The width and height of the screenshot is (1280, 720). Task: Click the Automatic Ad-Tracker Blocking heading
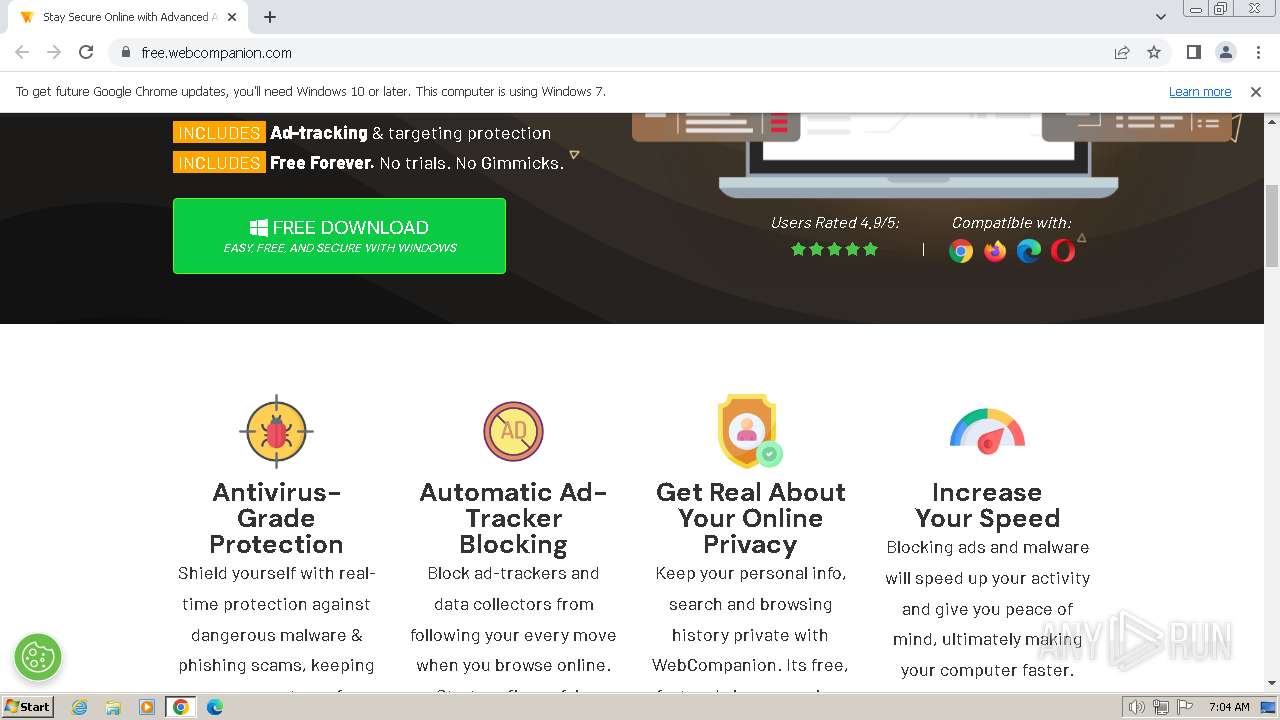(x=513, y=518)
